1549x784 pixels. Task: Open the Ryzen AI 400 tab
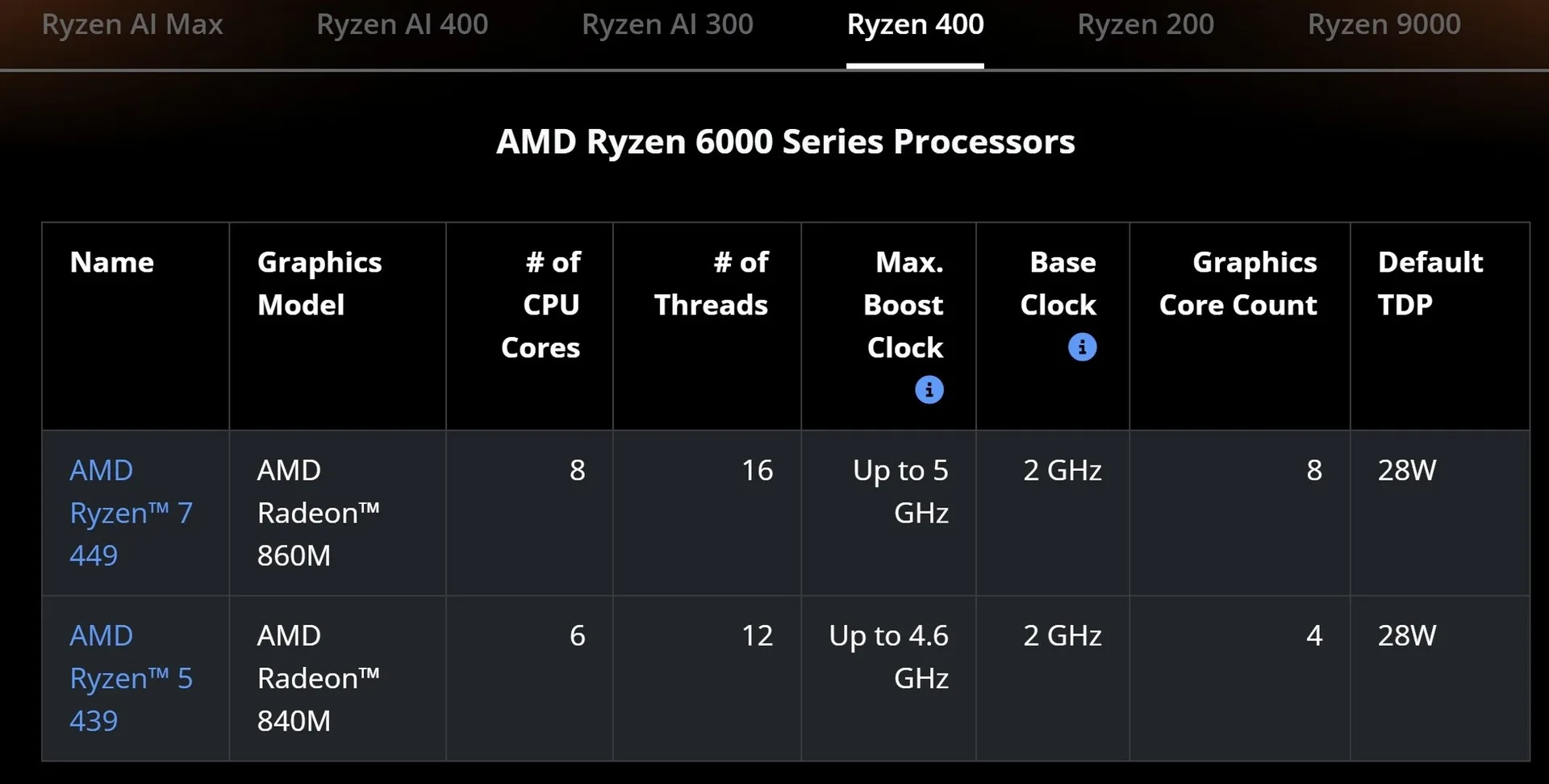402,25
